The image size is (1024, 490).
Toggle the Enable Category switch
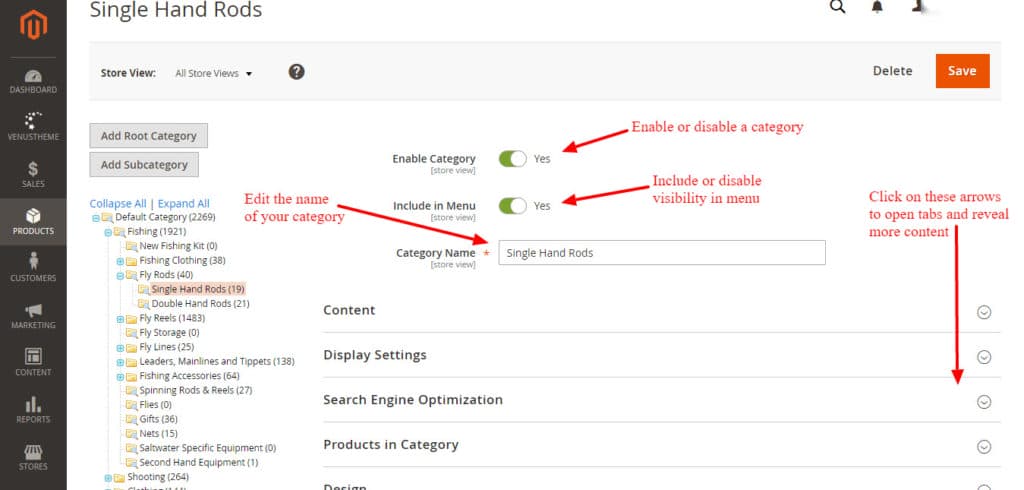click(x=513, y=159)
